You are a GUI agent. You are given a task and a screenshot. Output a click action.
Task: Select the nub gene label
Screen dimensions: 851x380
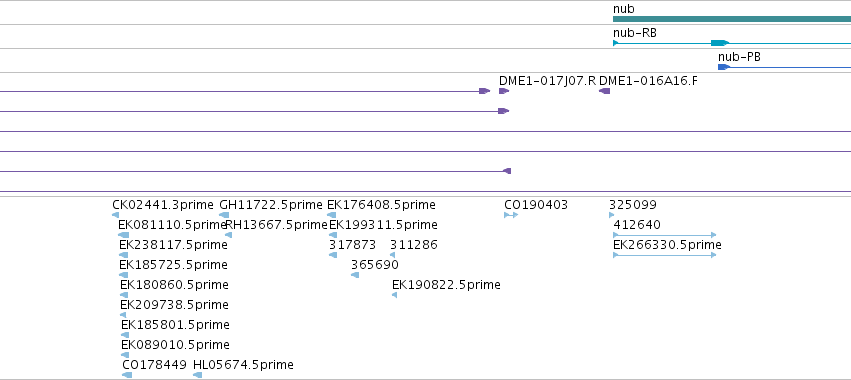pos(624,9)
